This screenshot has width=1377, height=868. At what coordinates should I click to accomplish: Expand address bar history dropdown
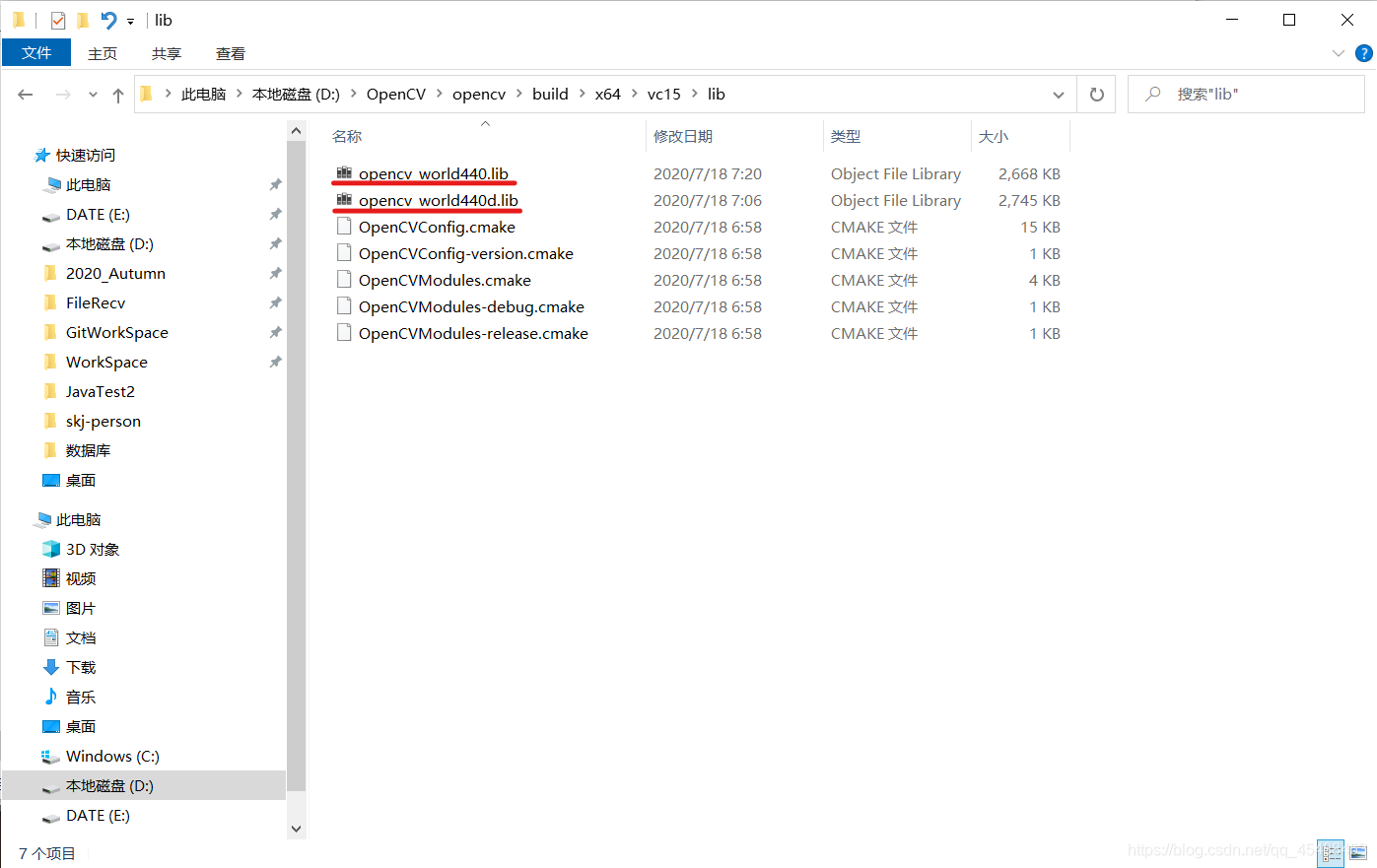(1058, 95)
